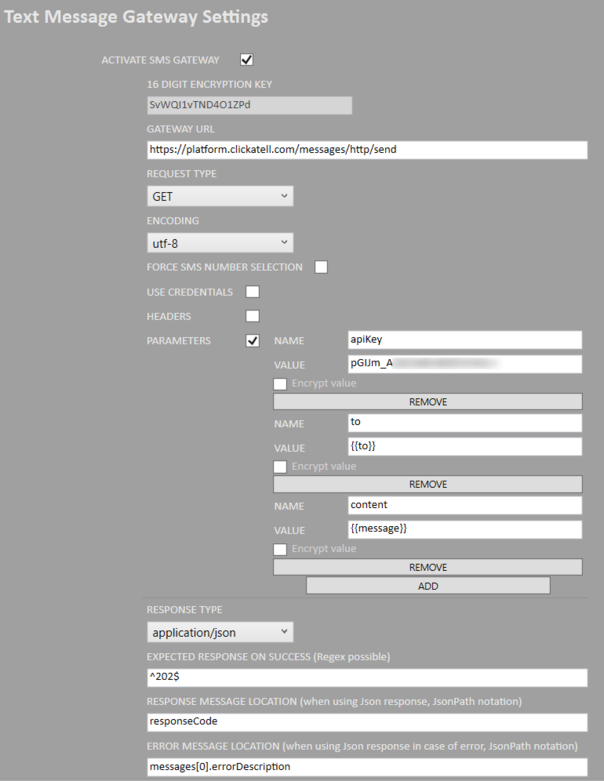This screenshot has height=781, width=604.
Task: Open the Request Type dropdown showing GET
Action: coord(220,196)
